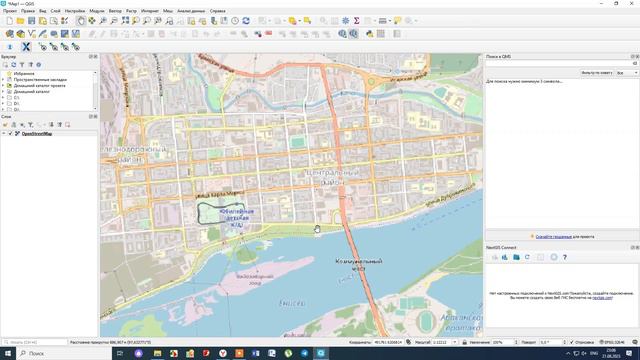Open the scale dropdown in status bar
Viewport: 640px width, 360px height.
click(455, 342)
